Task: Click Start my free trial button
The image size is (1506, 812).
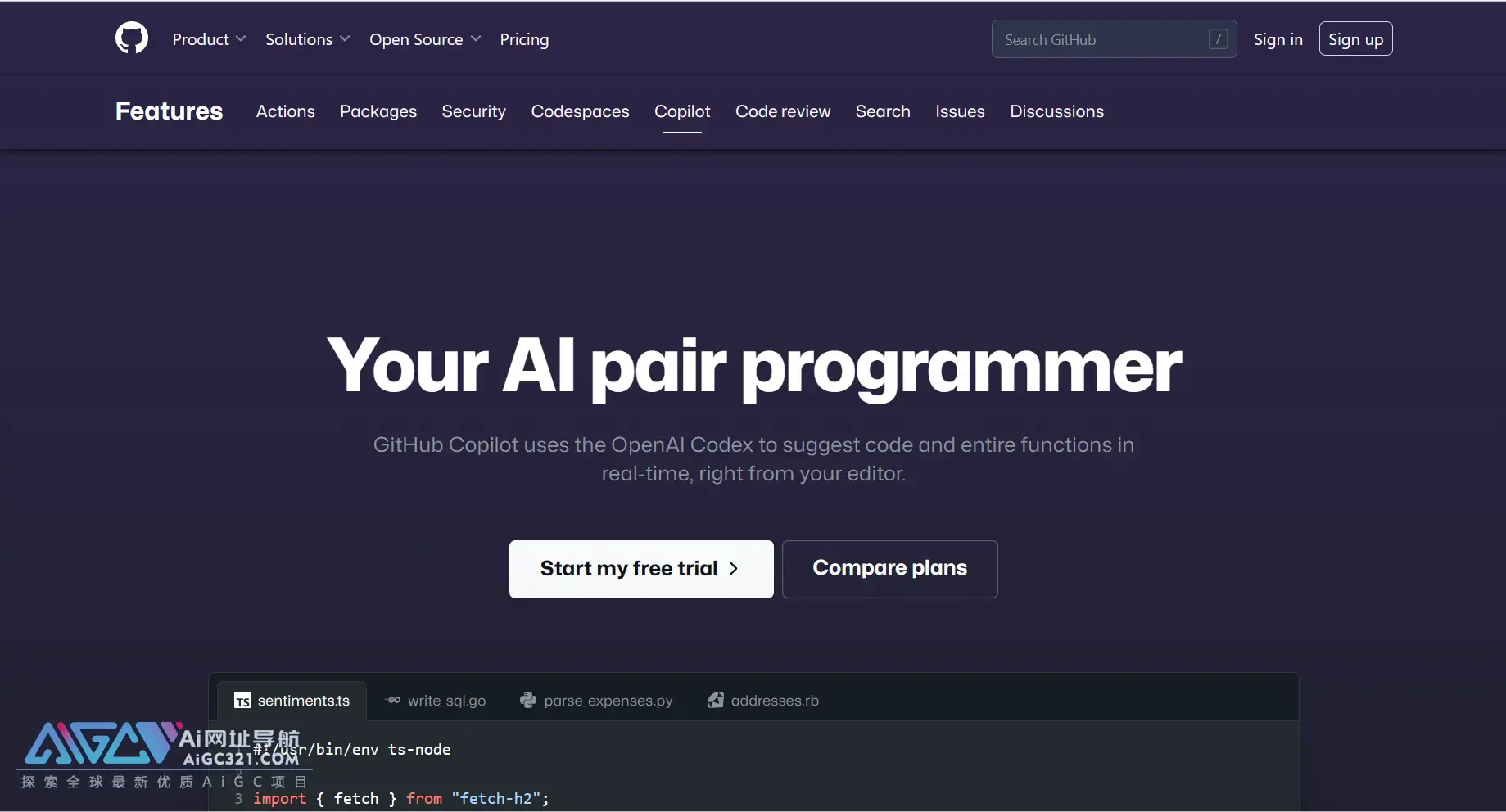Action: [x=641, y=569]
